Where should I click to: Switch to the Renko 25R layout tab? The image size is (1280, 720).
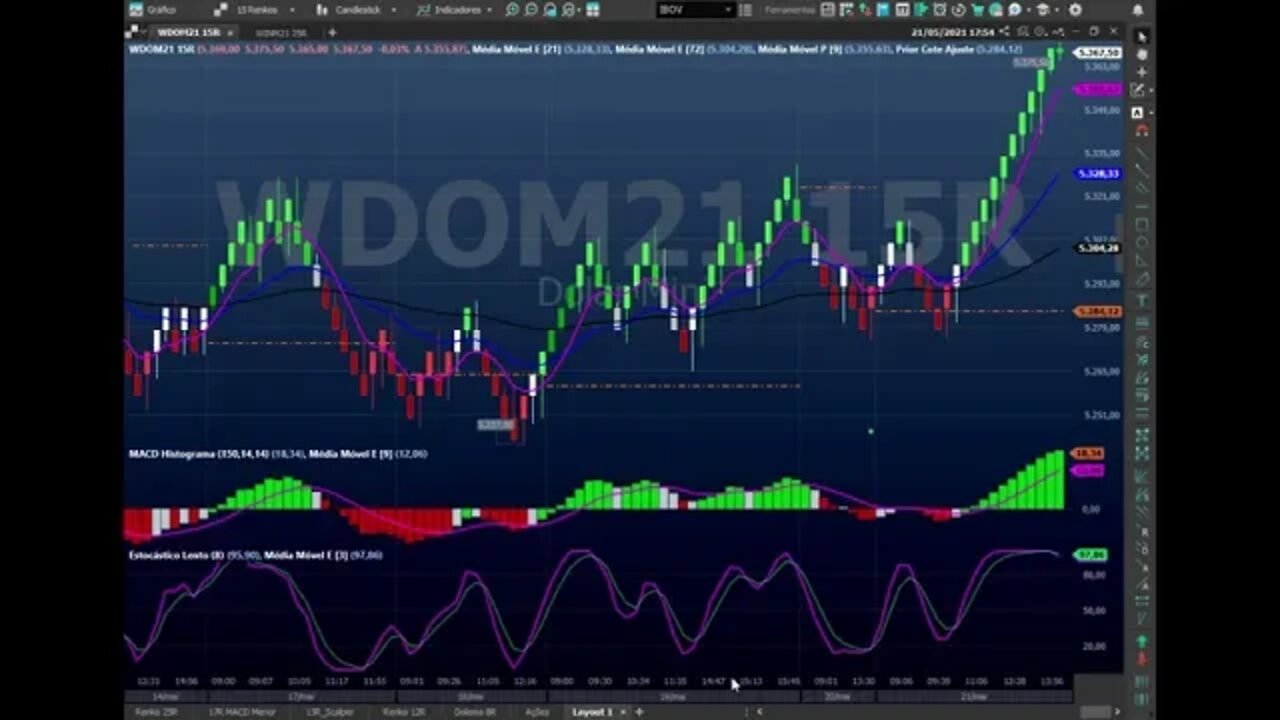pos(155,712)
